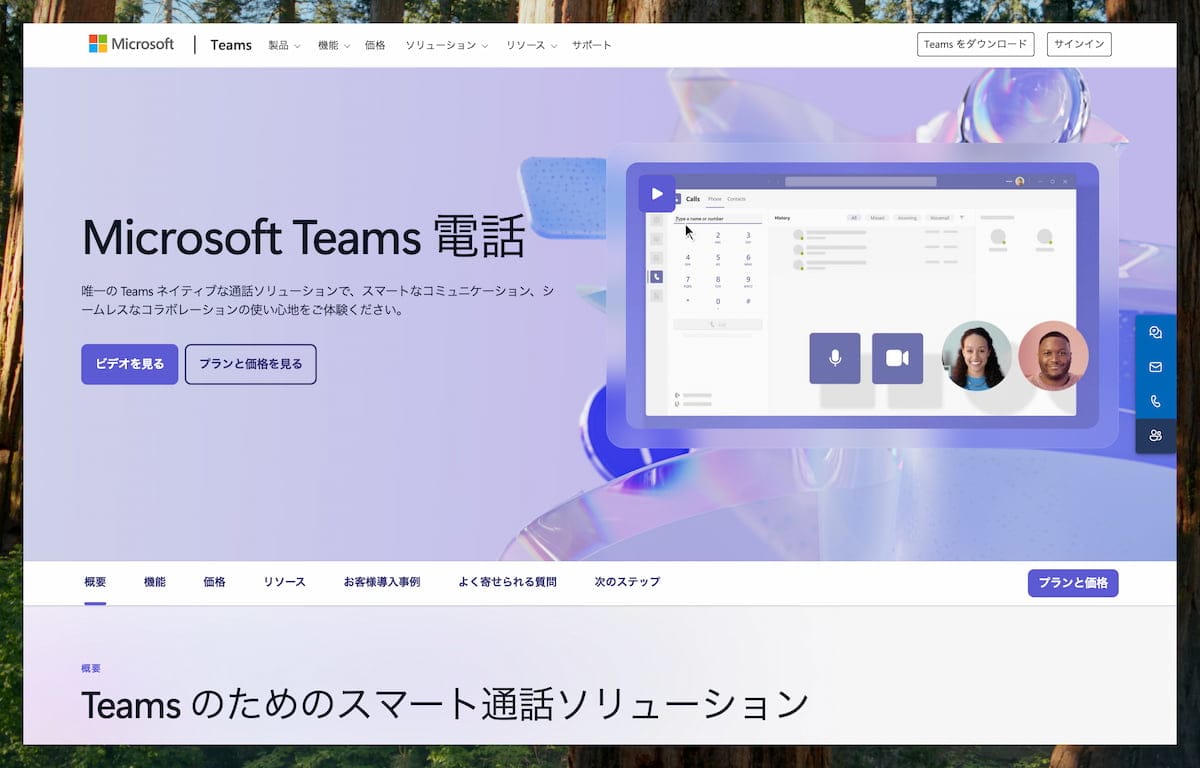Click the ビデオを見る button
Screen dimensions: 1200x768
click(x=130, y=364)
